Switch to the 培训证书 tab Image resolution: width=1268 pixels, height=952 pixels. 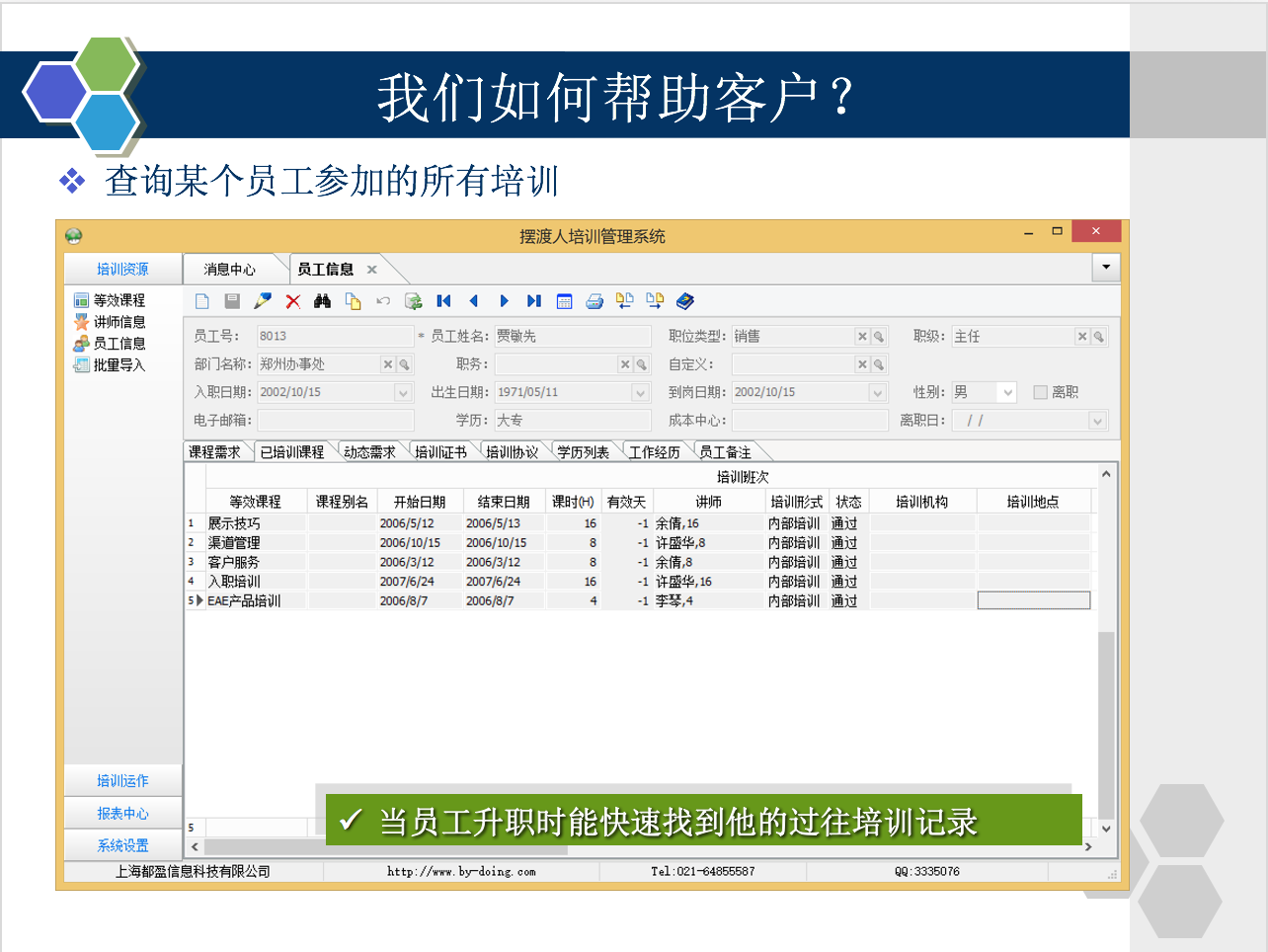click(x=440, y=452)
